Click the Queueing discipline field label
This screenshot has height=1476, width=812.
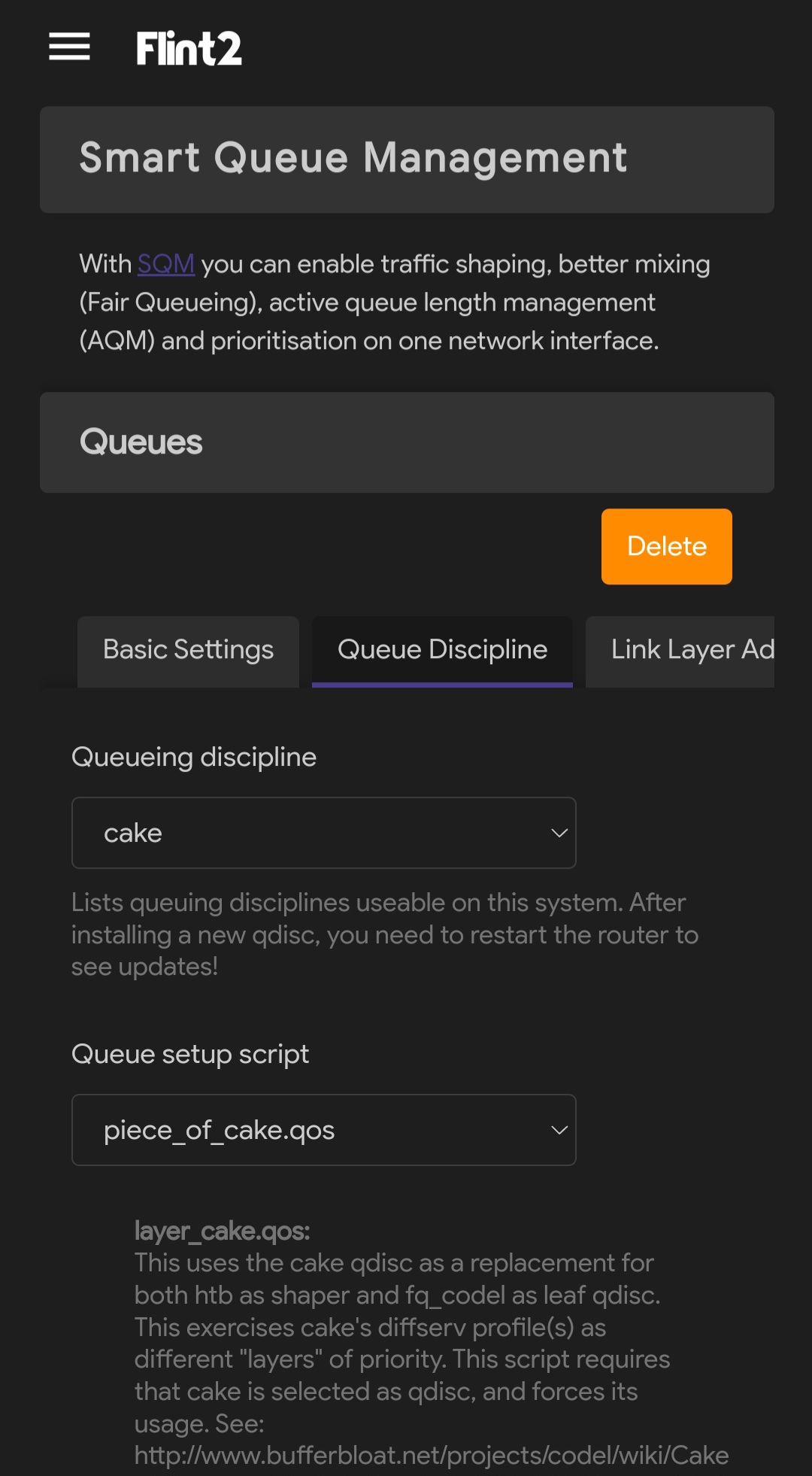194,757
